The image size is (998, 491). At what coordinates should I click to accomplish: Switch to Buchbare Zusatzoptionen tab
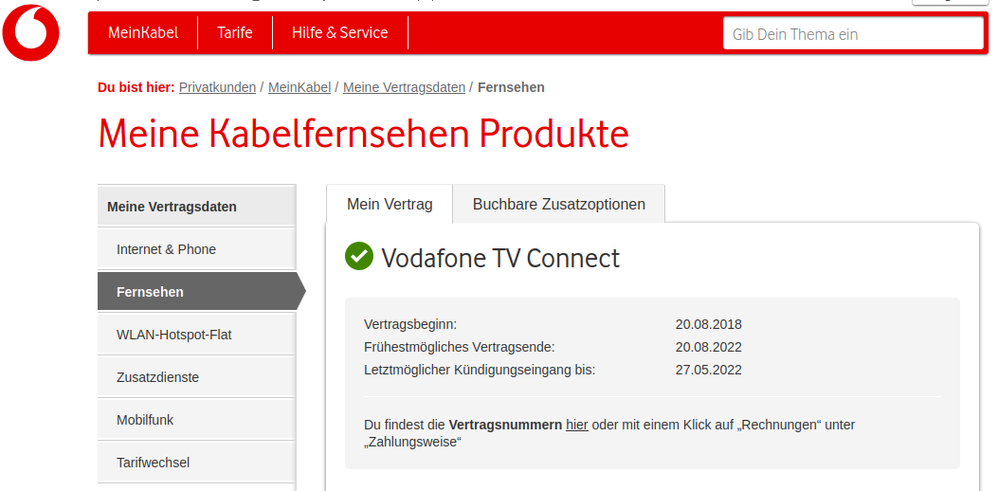(559, 204)
